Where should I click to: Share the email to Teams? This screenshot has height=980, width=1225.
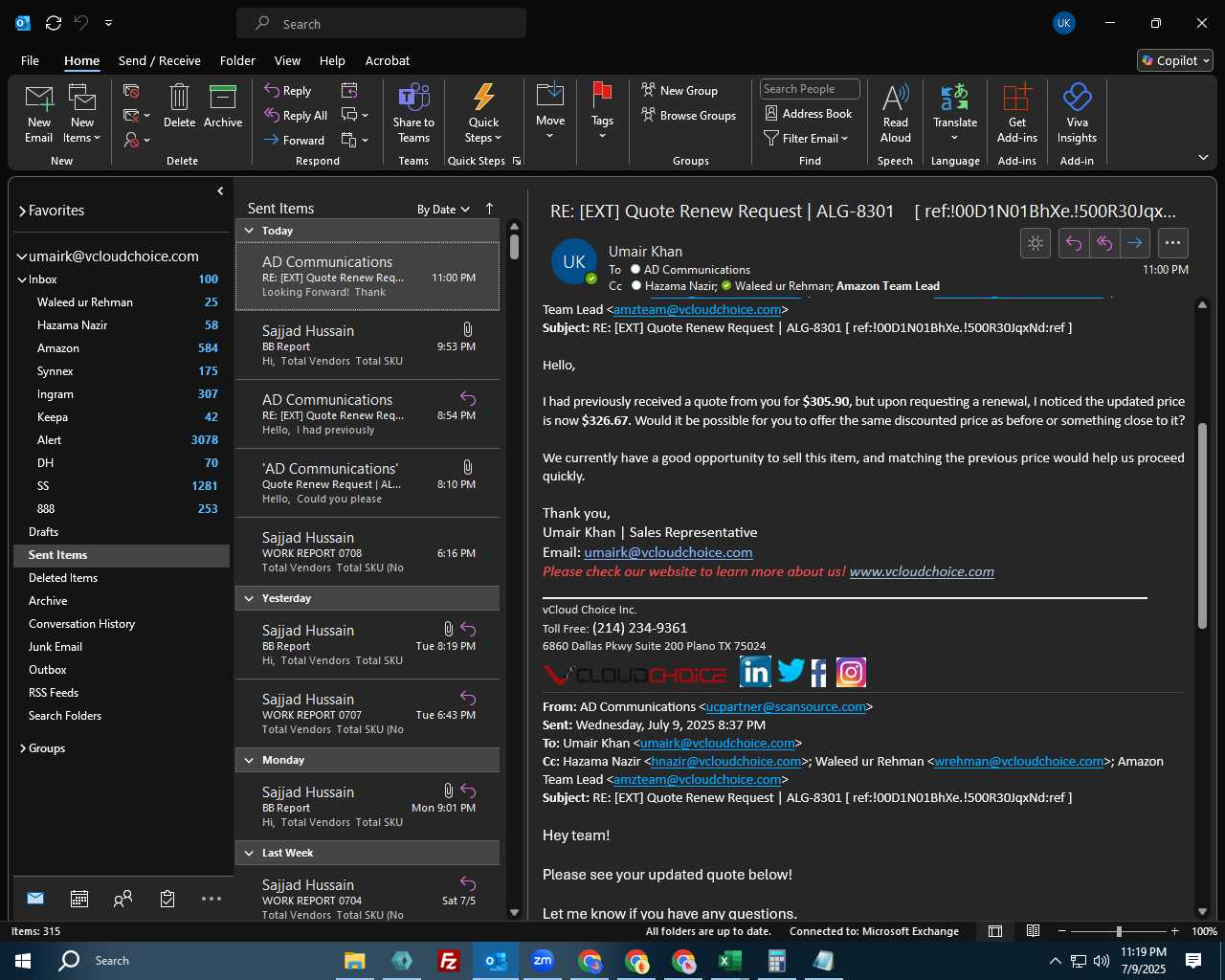(413, 113)
